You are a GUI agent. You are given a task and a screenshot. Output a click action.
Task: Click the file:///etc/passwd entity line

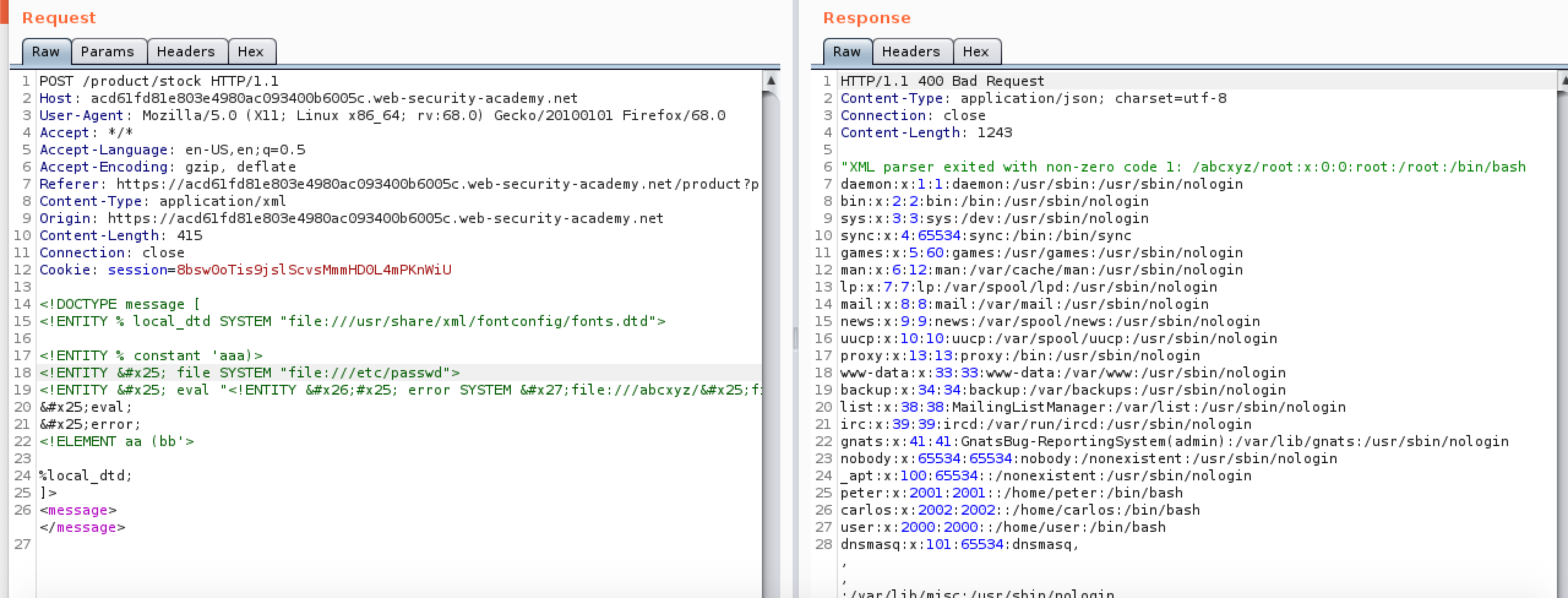click(x=250, y=373)
